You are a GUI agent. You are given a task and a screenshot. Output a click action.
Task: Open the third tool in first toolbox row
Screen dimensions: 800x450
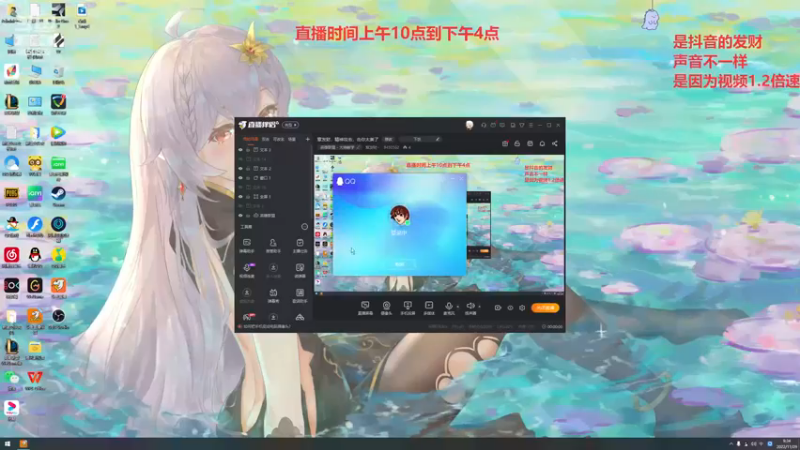[299, 245]
